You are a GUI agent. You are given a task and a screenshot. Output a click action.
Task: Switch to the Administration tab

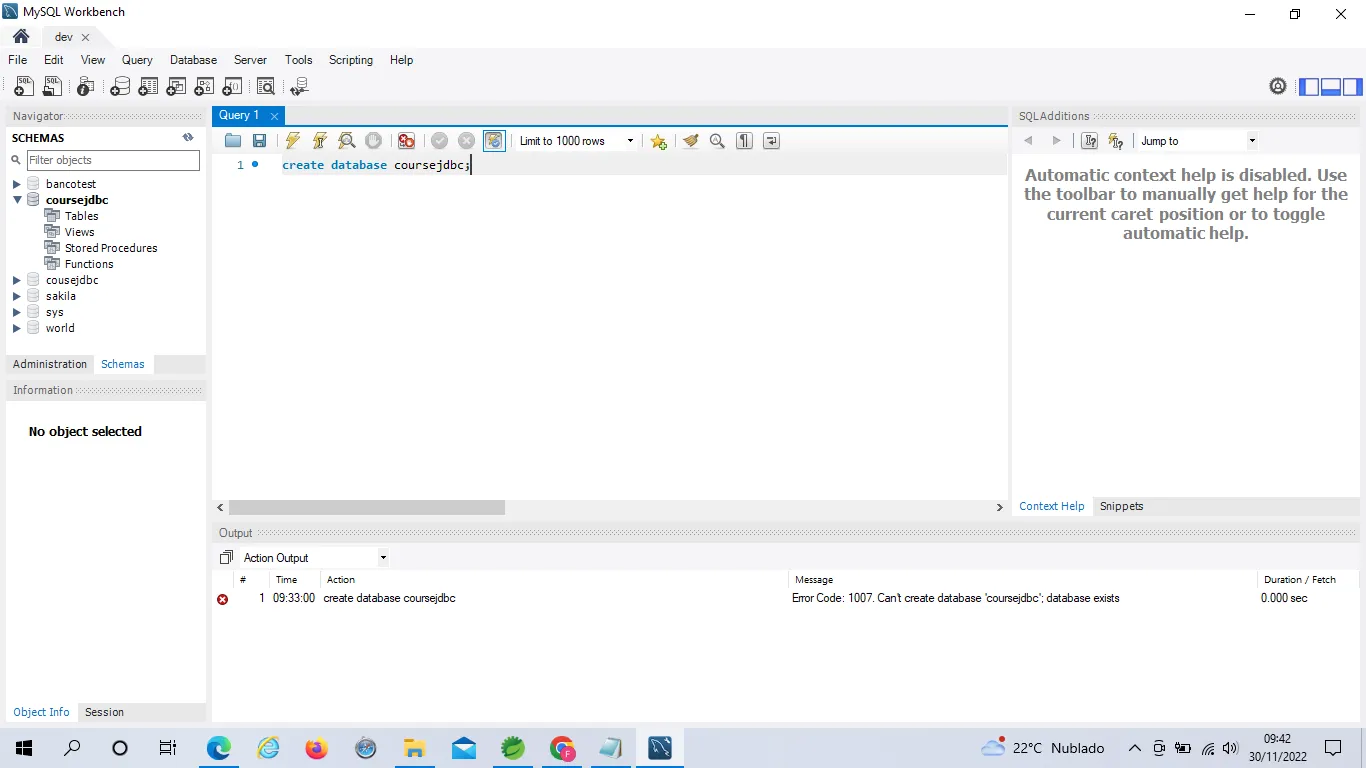50,364
